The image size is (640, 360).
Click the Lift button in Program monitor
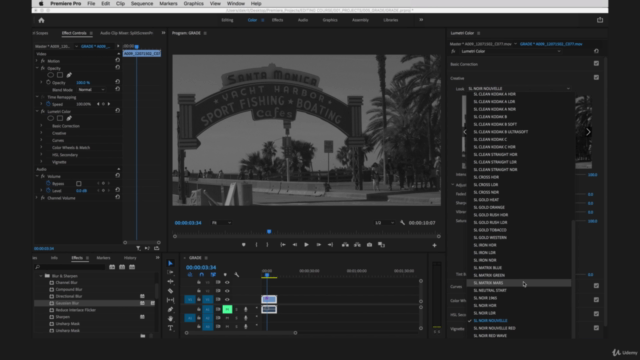point(345,245)
